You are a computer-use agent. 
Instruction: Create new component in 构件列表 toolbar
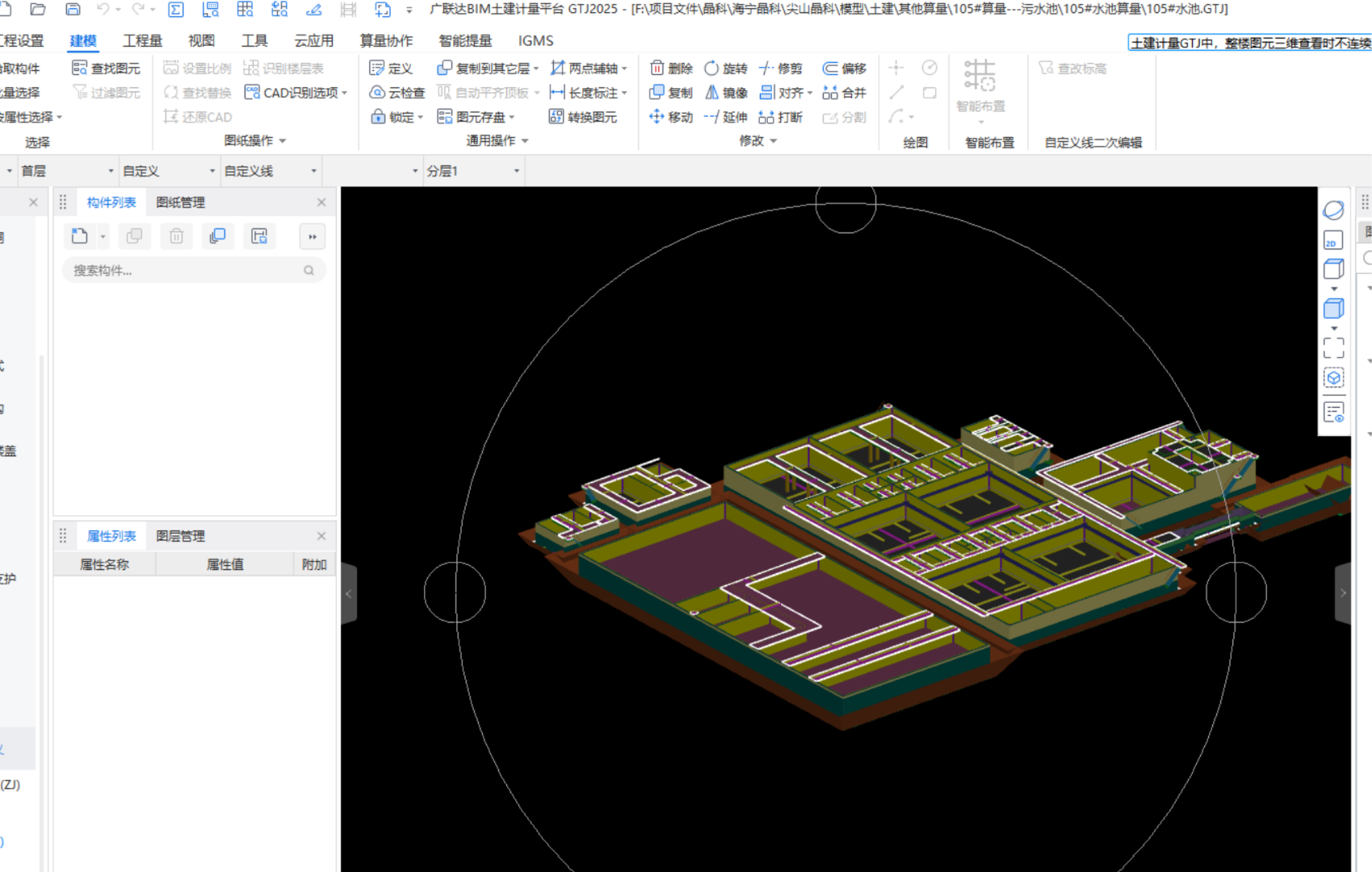[x=79, y=237]
